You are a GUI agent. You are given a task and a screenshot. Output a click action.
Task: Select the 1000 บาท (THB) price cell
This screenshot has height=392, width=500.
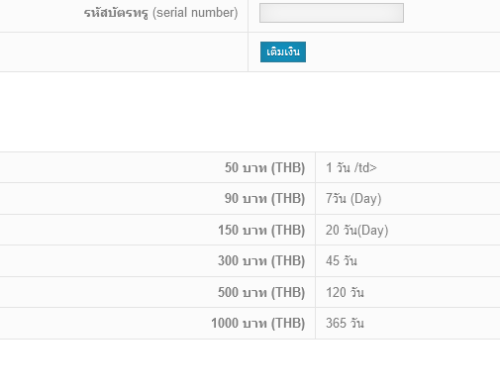(x=157, y=323)
